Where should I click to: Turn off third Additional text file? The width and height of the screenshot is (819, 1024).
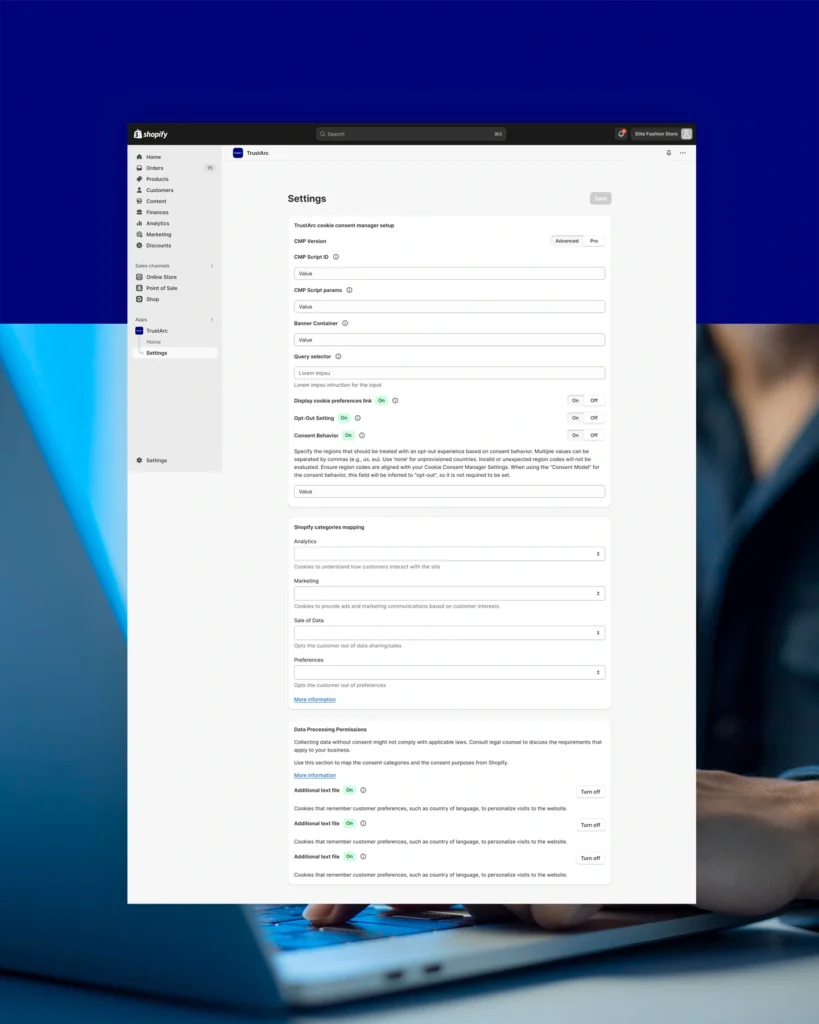590,858
